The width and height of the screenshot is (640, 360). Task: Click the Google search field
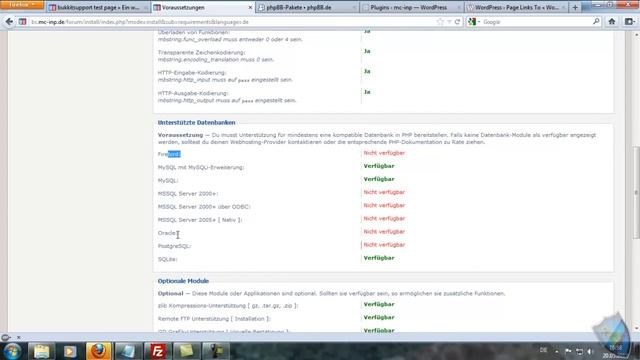537,22
